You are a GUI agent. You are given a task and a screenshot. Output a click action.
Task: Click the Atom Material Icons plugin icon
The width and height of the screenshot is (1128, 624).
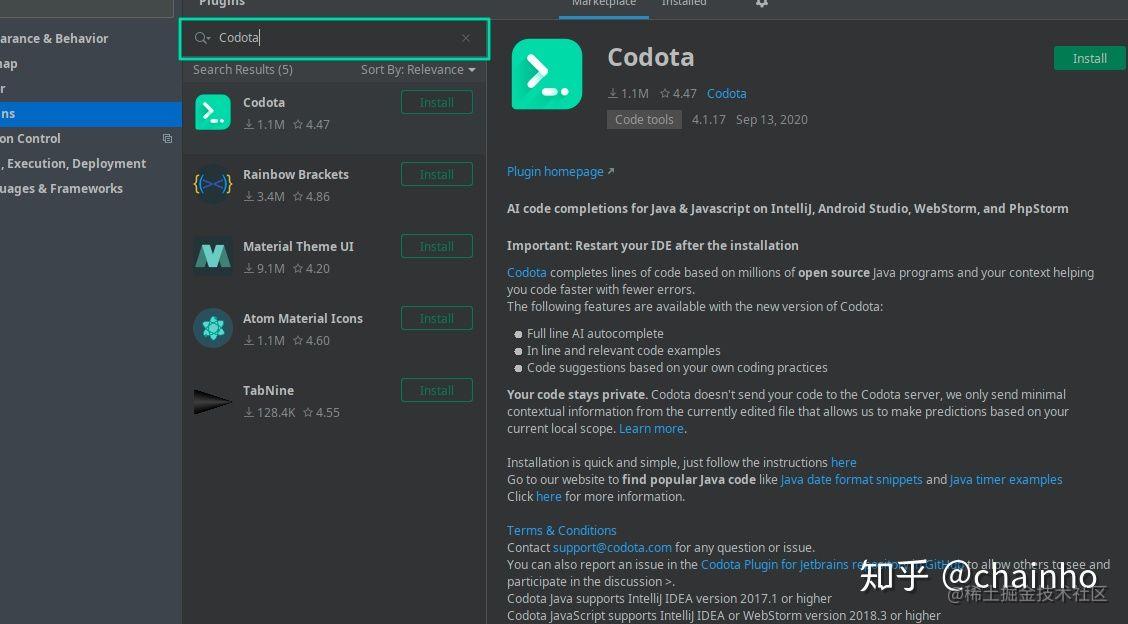(213, 328)
